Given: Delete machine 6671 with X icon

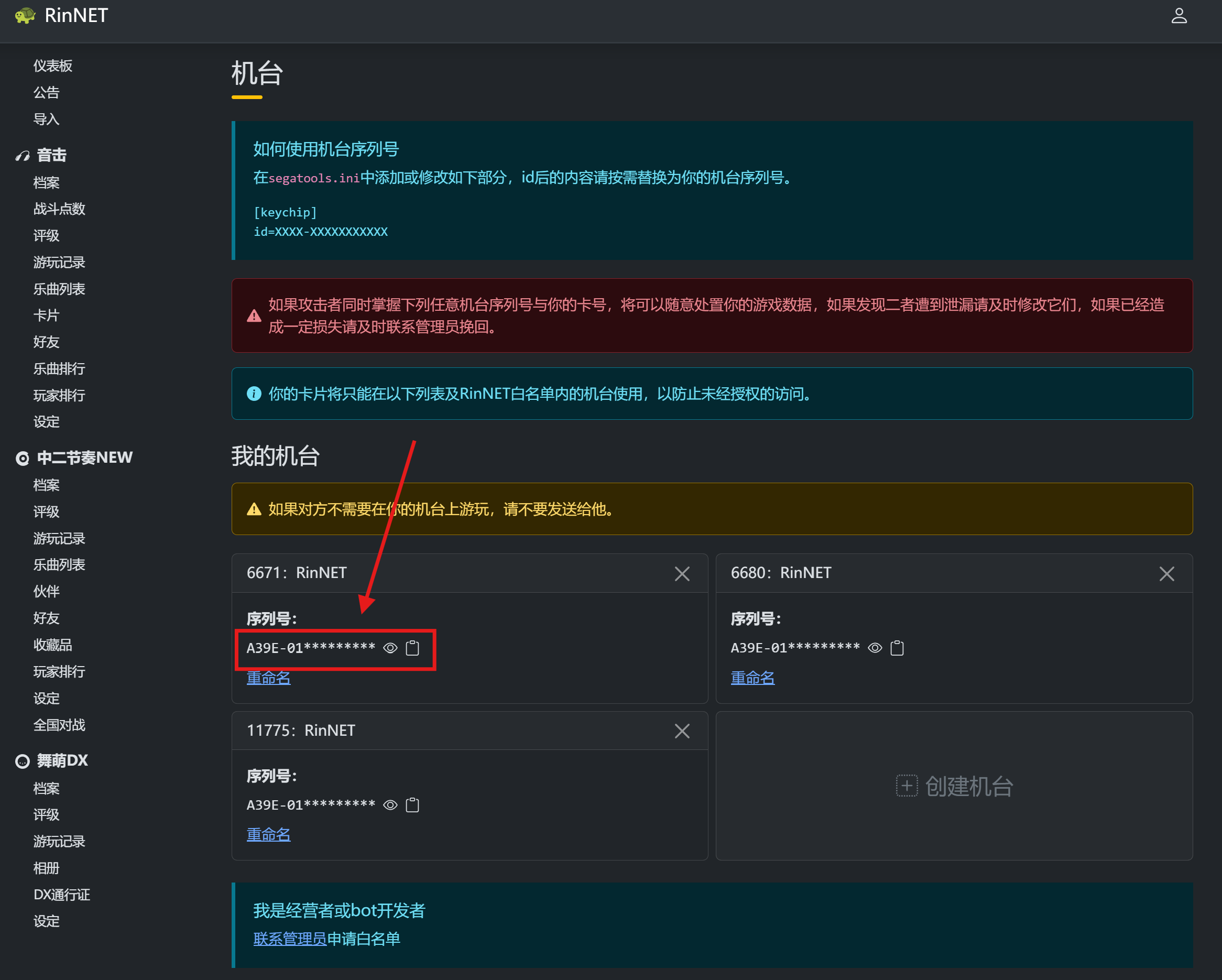Looking at the screenshot, I should click(682, 574).
